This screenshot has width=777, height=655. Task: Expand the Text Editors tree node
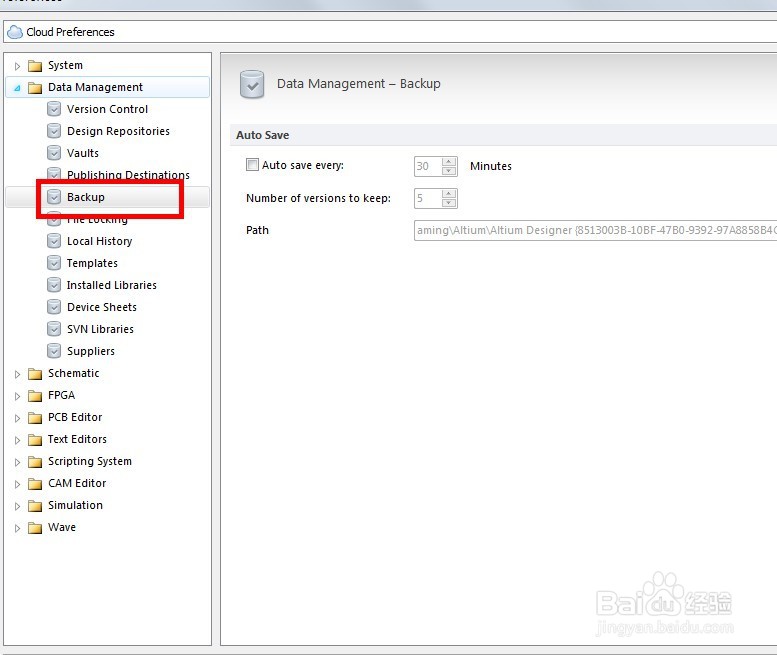point(17,440)
